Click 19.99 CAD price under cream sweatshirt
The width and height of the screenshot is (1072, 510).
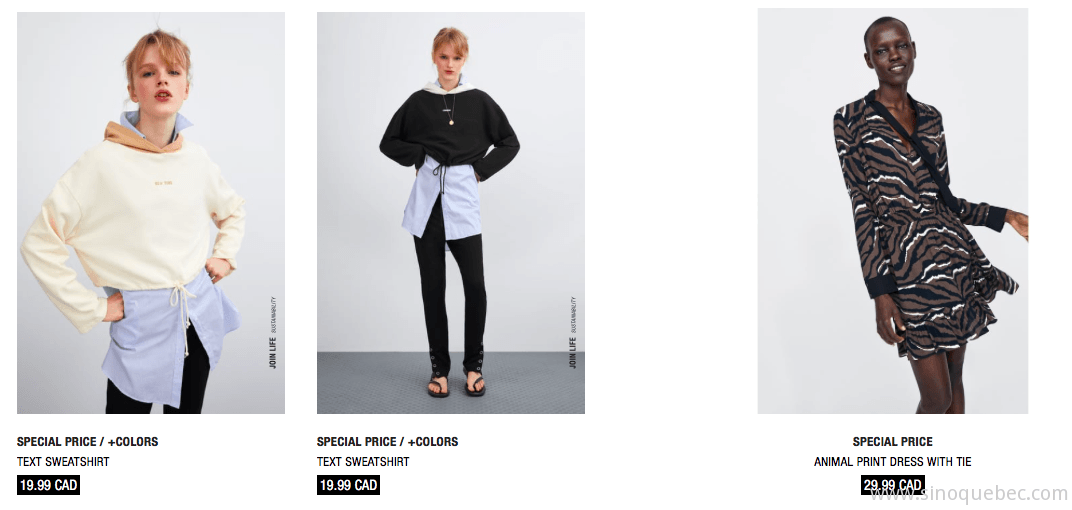tap(49, 485)
